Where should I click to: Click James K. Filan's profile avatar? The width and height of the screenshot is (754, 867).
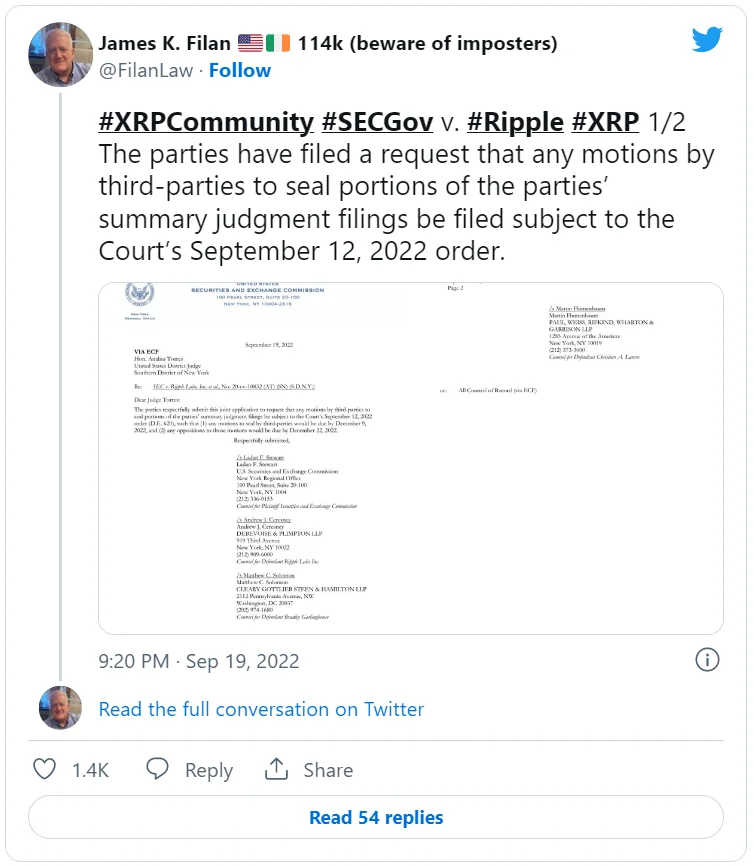click(60, 54)
